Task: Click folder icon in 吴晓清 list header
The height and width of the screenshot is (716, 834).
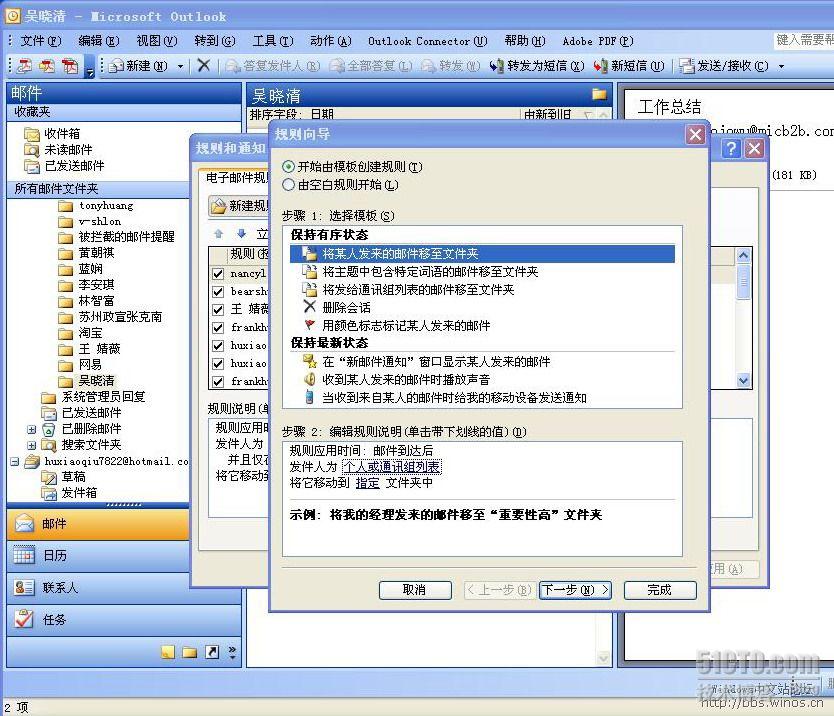Action: [x=599, y=95]
